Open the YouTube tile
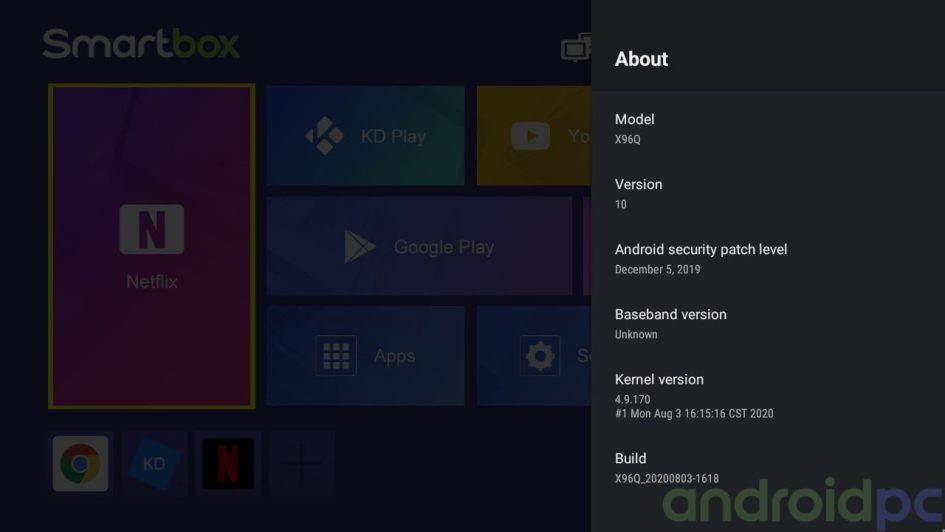This screenshot has height=532, width=945. click(534, 136)
